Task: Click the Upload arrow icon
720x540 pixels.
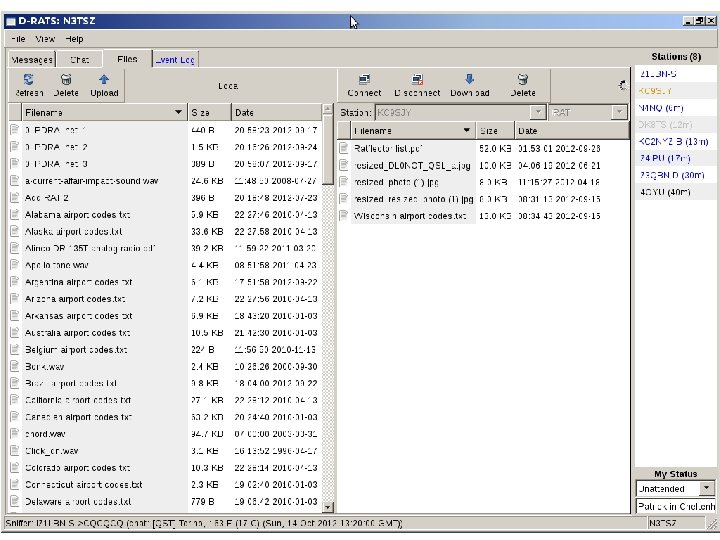Action: point(104,80)
